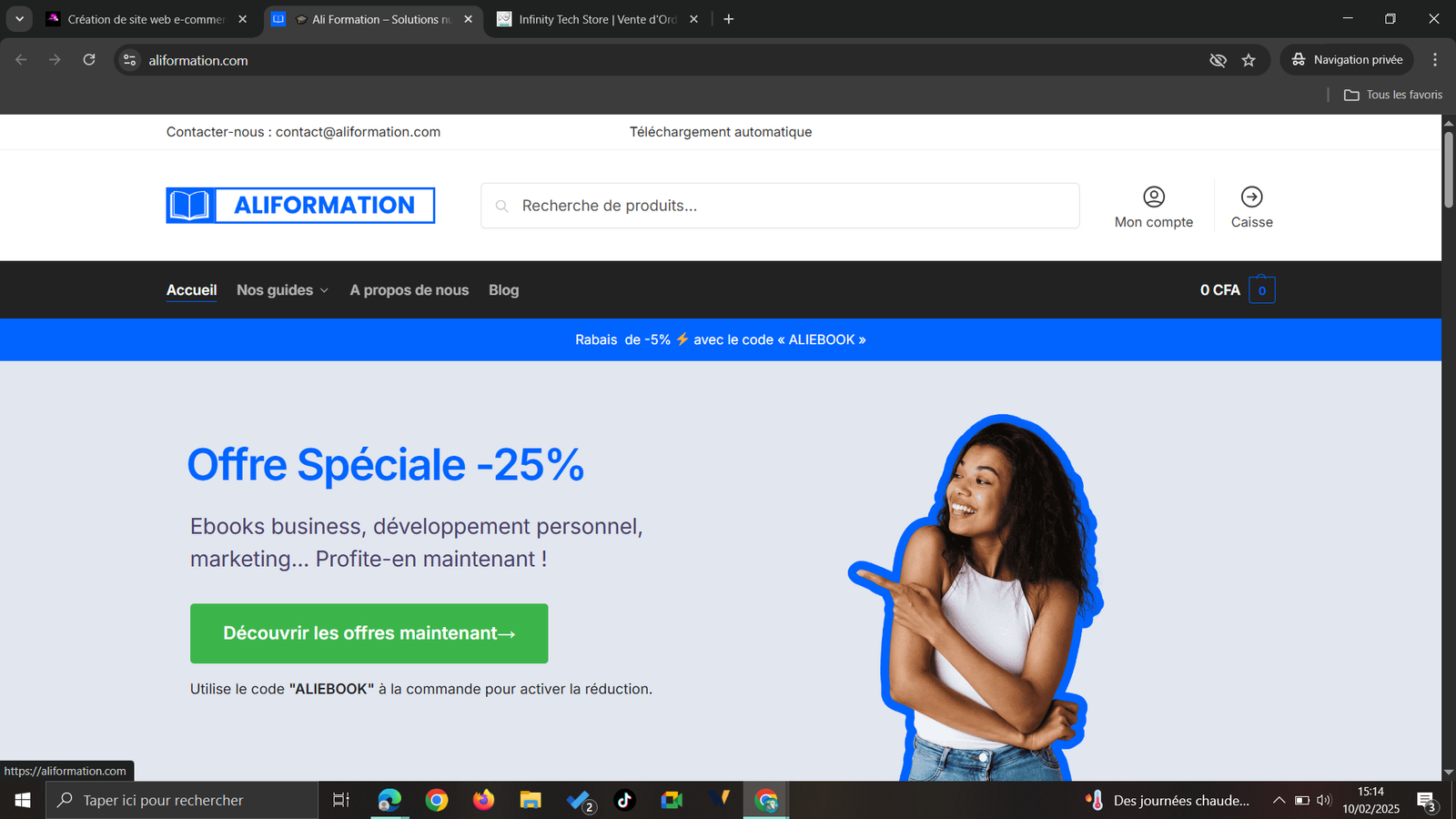Go to A propos de nous page

pos(409,290)
